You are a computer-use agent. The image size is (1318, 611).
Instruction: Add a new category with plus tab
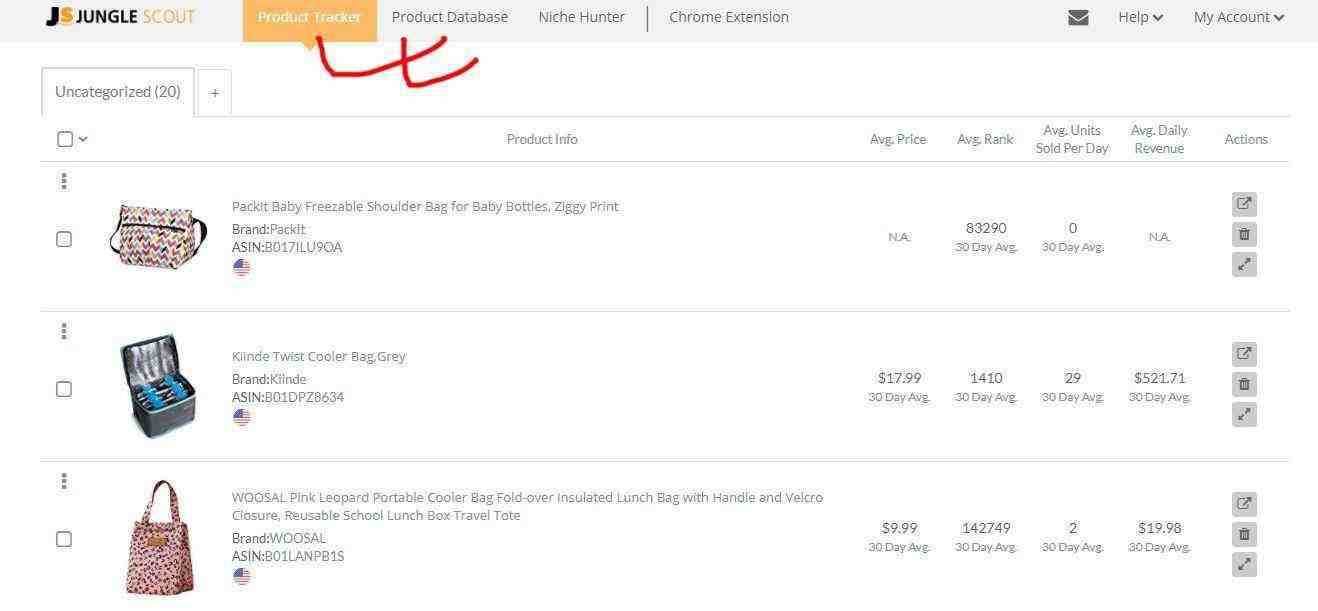point(215,93)
